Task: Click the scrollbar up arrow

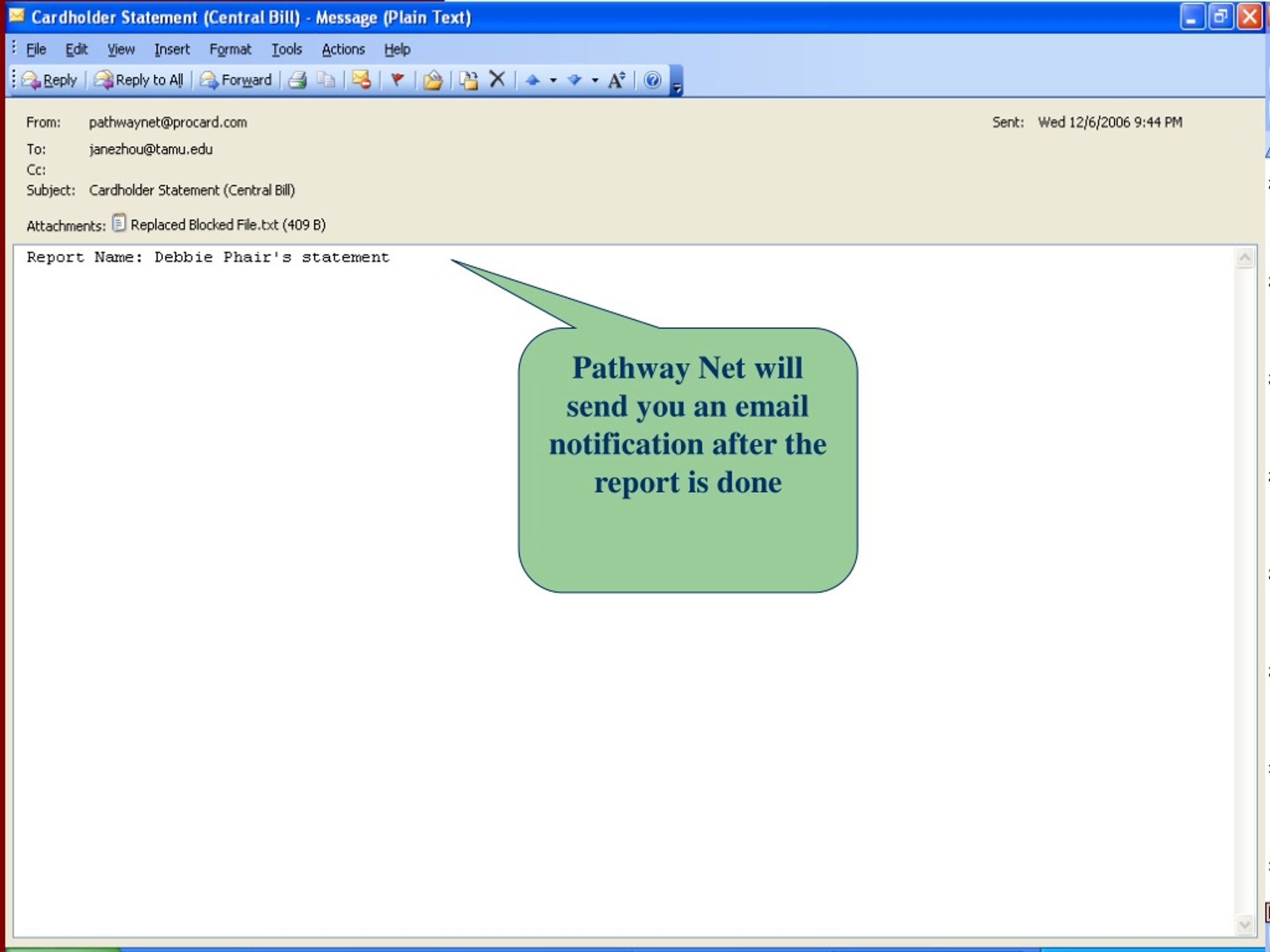Action: [x=1245, y=258]
